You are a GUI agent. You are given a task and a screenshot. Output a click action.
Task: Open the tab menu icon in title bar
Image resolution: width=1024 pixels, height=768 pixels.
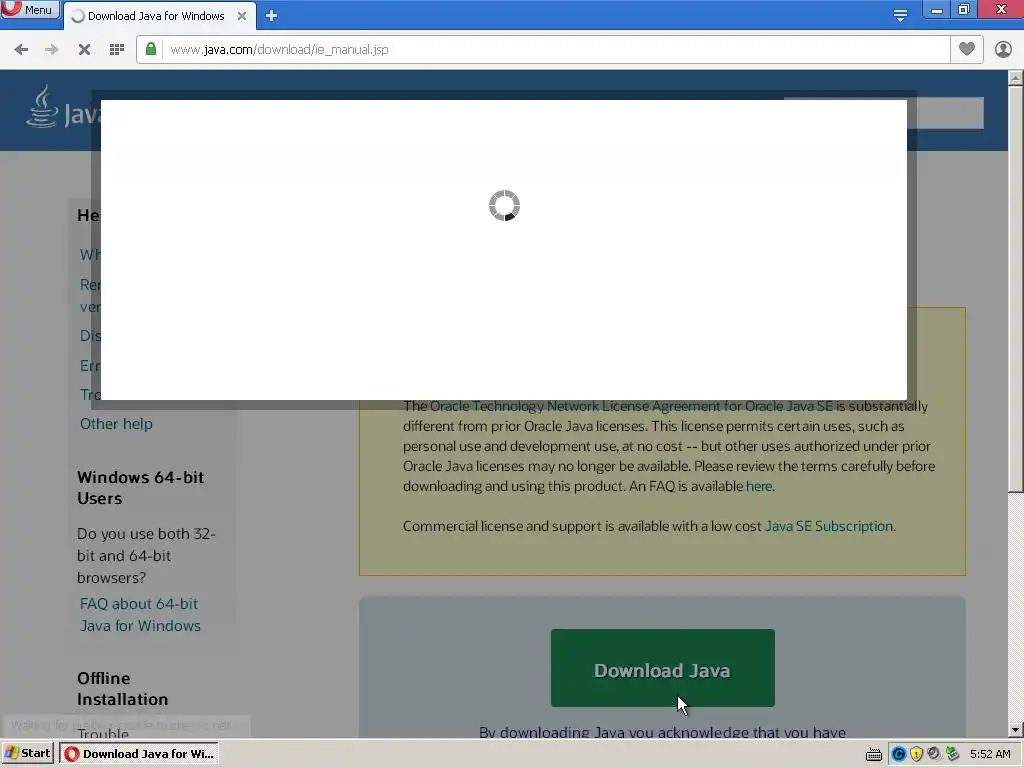tap(900, 16)
